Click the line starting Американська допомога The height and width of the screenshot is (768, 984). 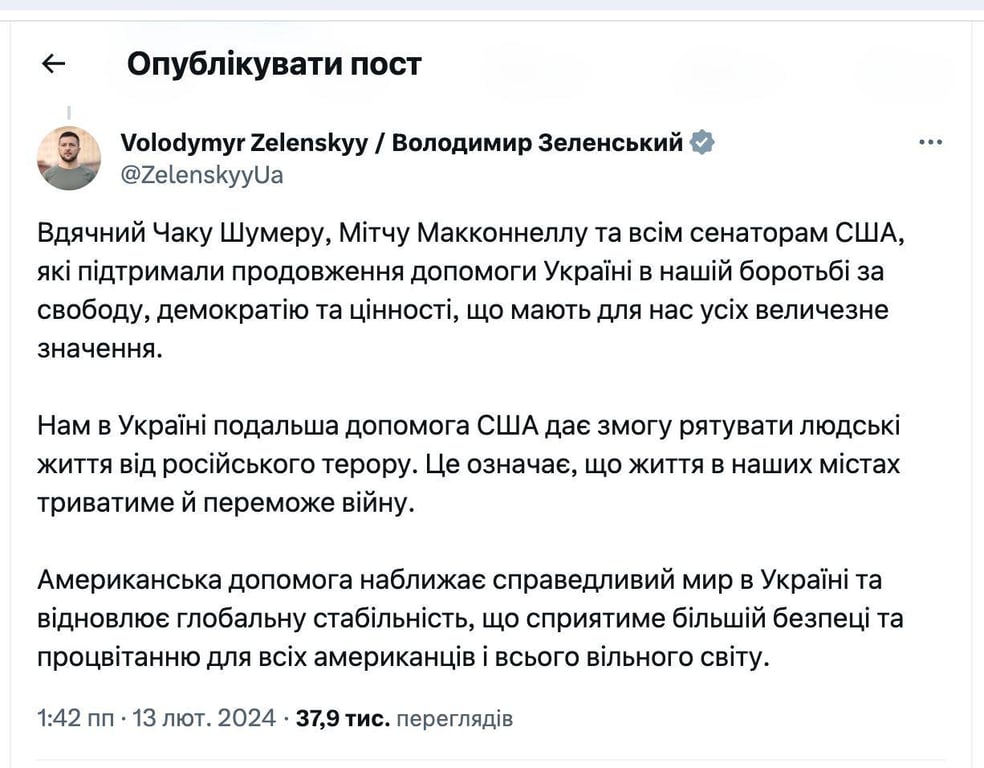(459, 581)
